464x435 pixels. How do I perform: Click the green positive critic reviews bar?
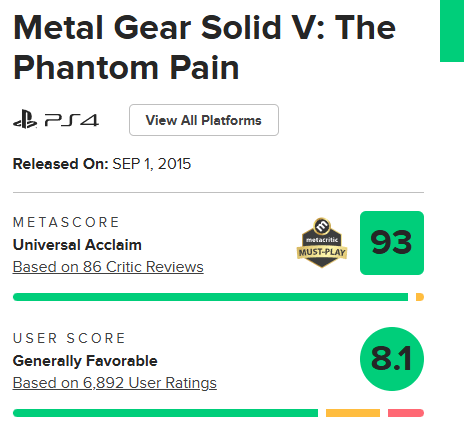pyautogui.click(x=210, y=297)
